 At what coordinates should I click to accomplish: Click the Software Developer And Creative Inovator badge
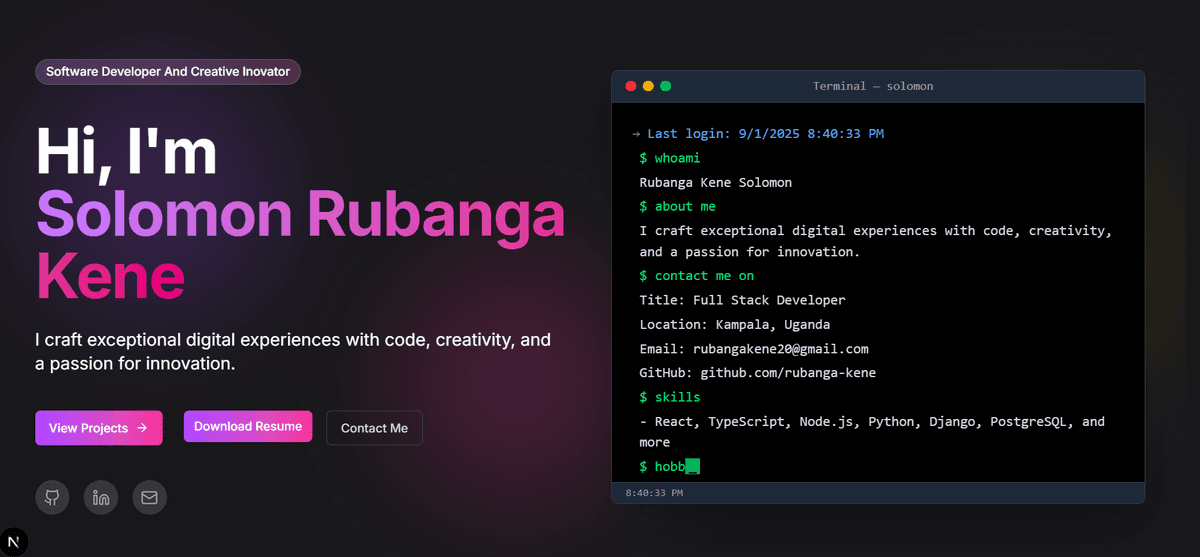point(168,72)
